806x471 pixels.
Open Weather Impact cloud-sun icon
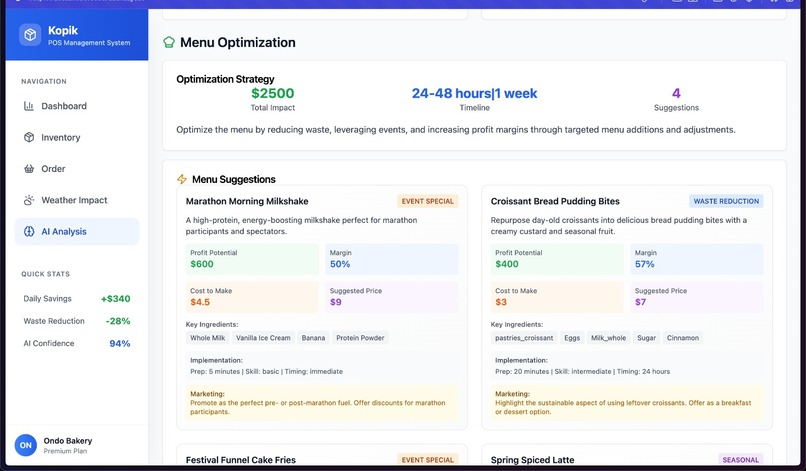tap(29, 200)
